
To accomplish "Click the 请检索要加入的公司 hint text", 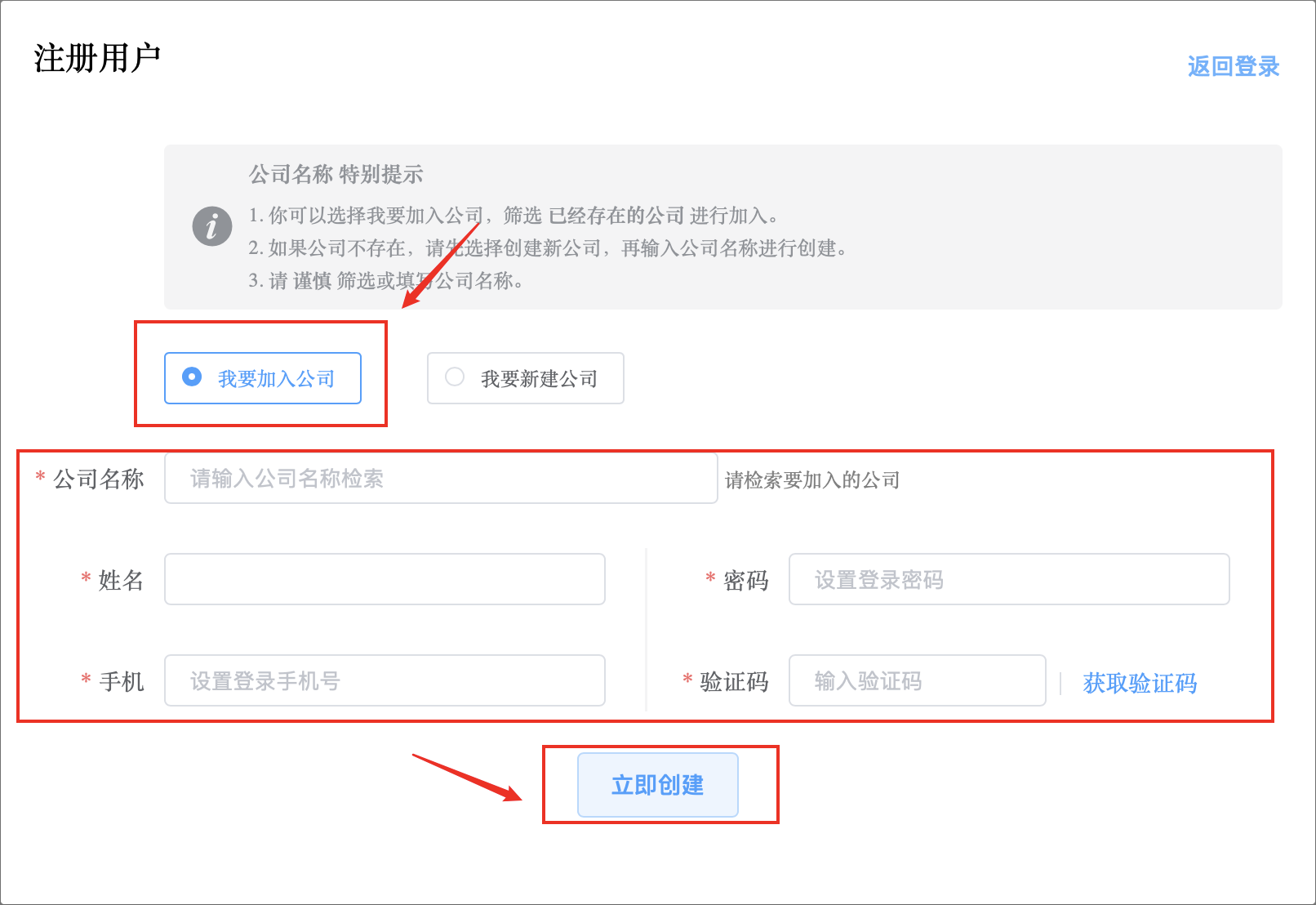I will (812, 480).
